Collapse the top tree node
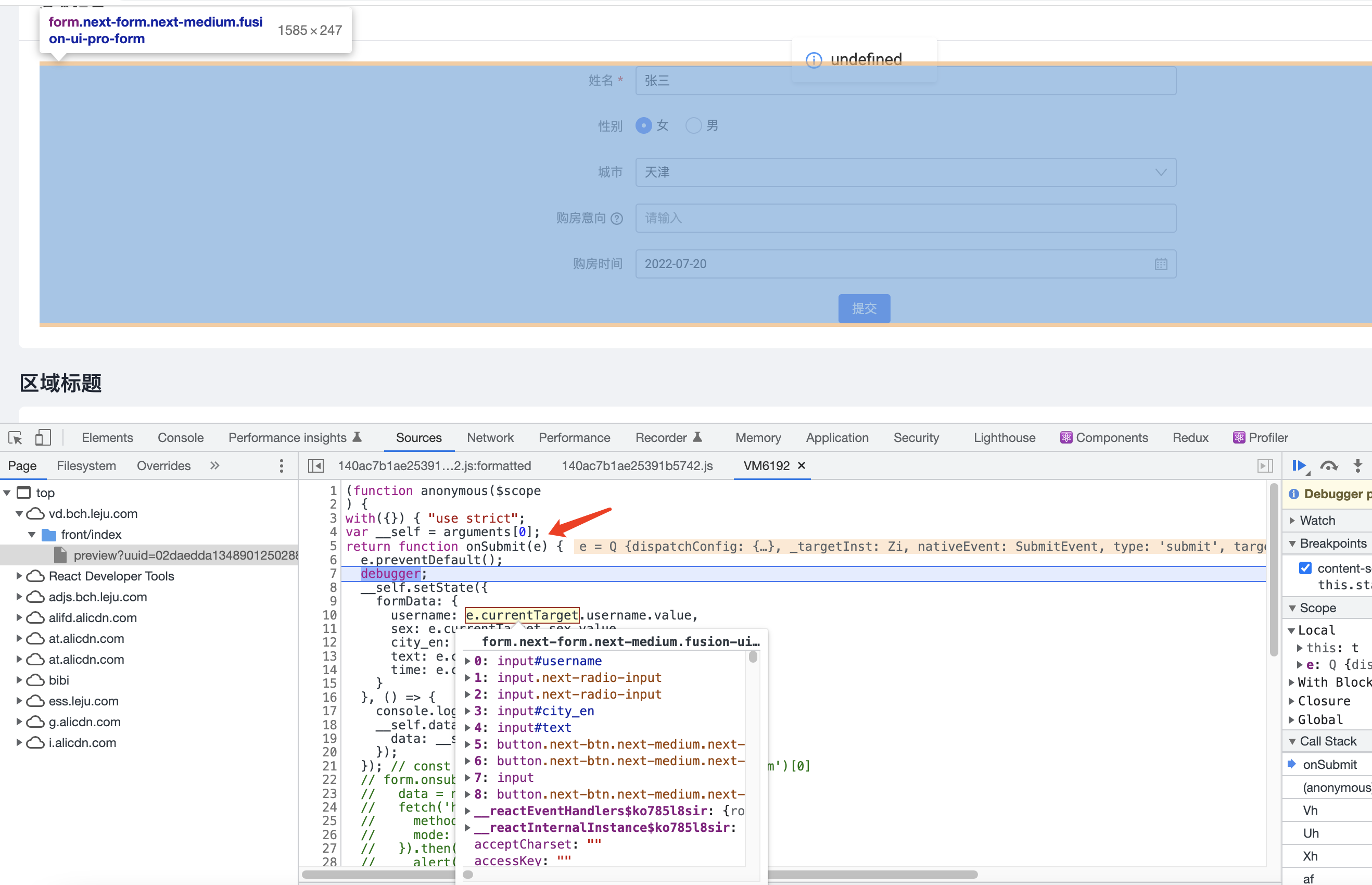The image size is (1372, 885). (7, 493)
